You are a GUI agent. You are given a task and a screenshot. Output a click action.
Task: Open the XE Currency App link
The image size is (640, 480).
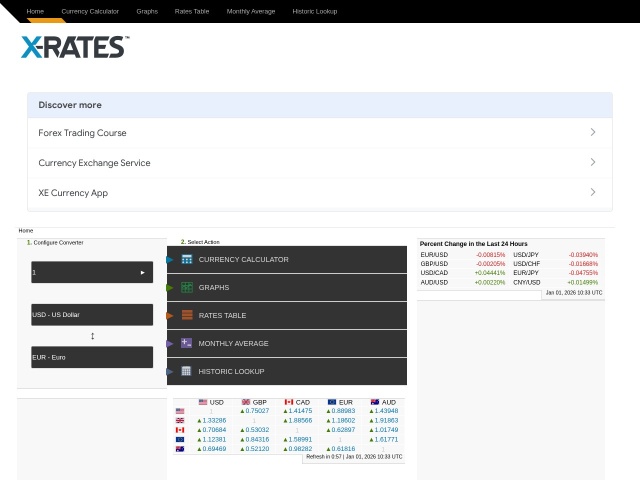[x=73, y=193]
